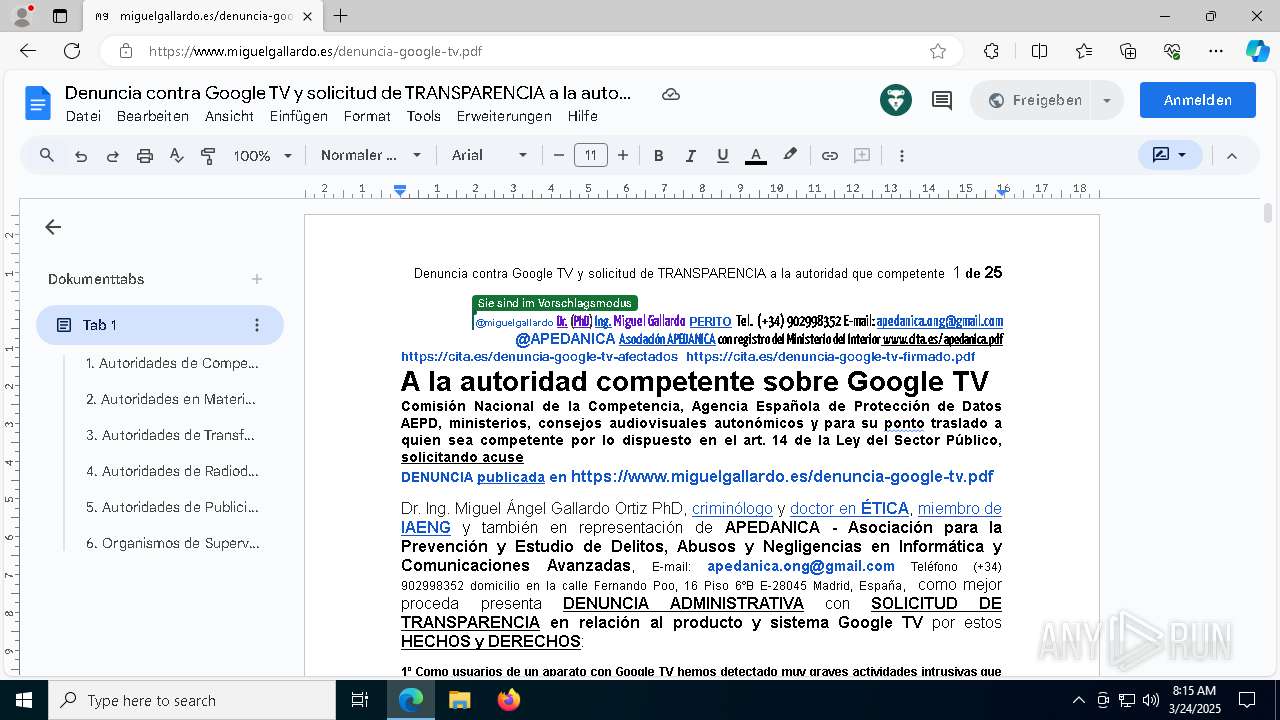This screenshot has width=1280, height=720.
Task: Go to outline item 5. Autoridades de Publici...
Action: click(x=172, y=507)
